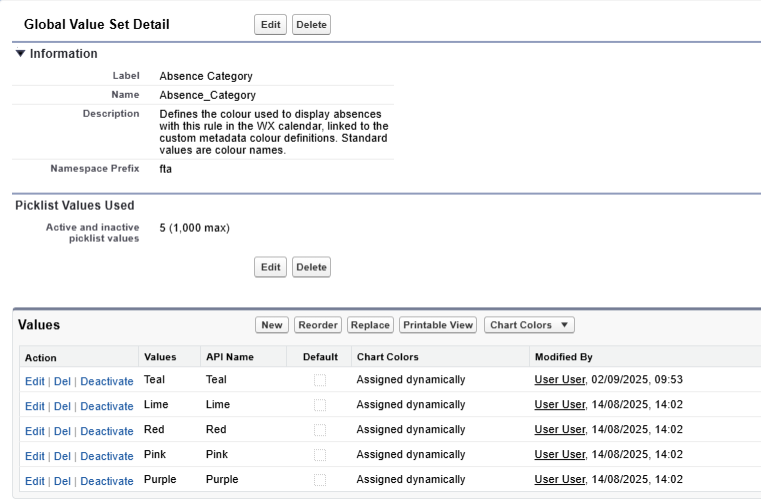Open the Chart Colors dropdown
The width and height of the screenshot is (761, 502).
pos(529,325)
